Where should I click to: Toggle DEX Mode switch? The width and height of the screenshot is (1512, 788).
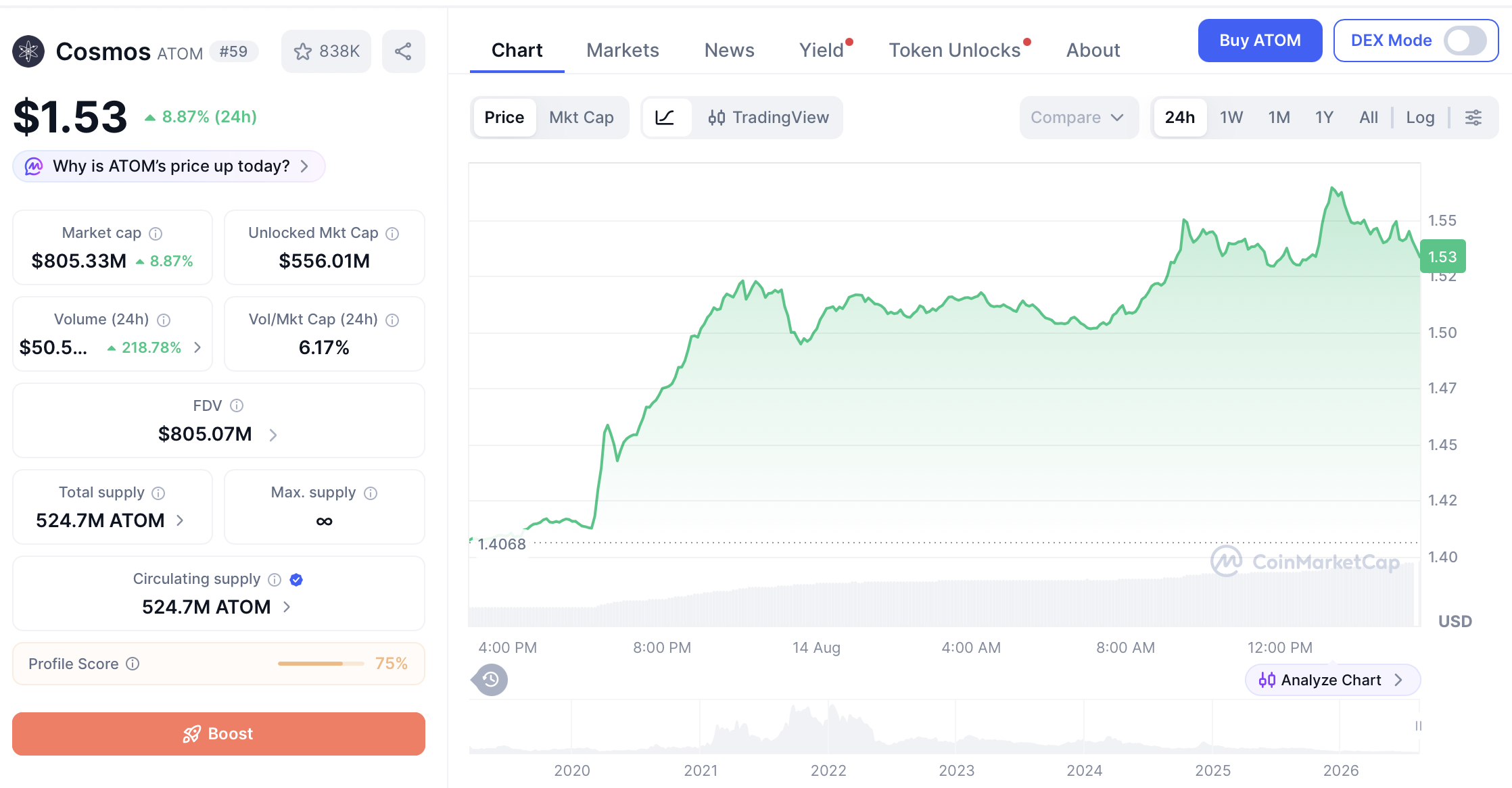1465,41
